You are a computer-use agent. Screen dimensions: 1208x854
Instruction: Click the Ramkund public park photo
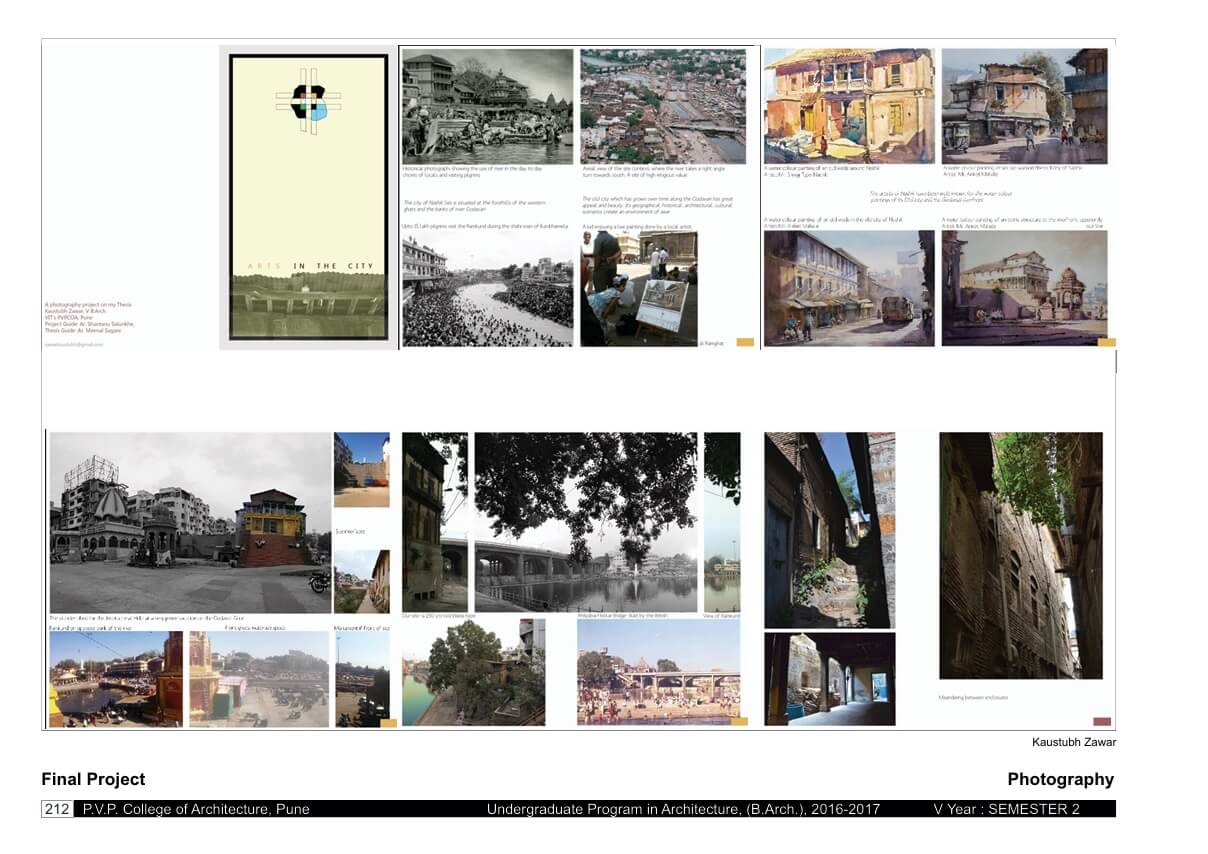click(x=116, y=679)
